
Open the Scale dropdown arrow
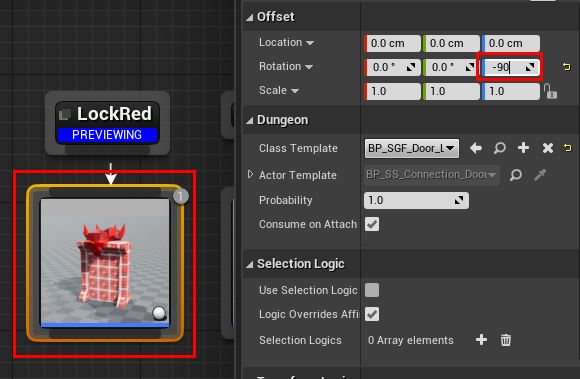click(x=295, y=91)
